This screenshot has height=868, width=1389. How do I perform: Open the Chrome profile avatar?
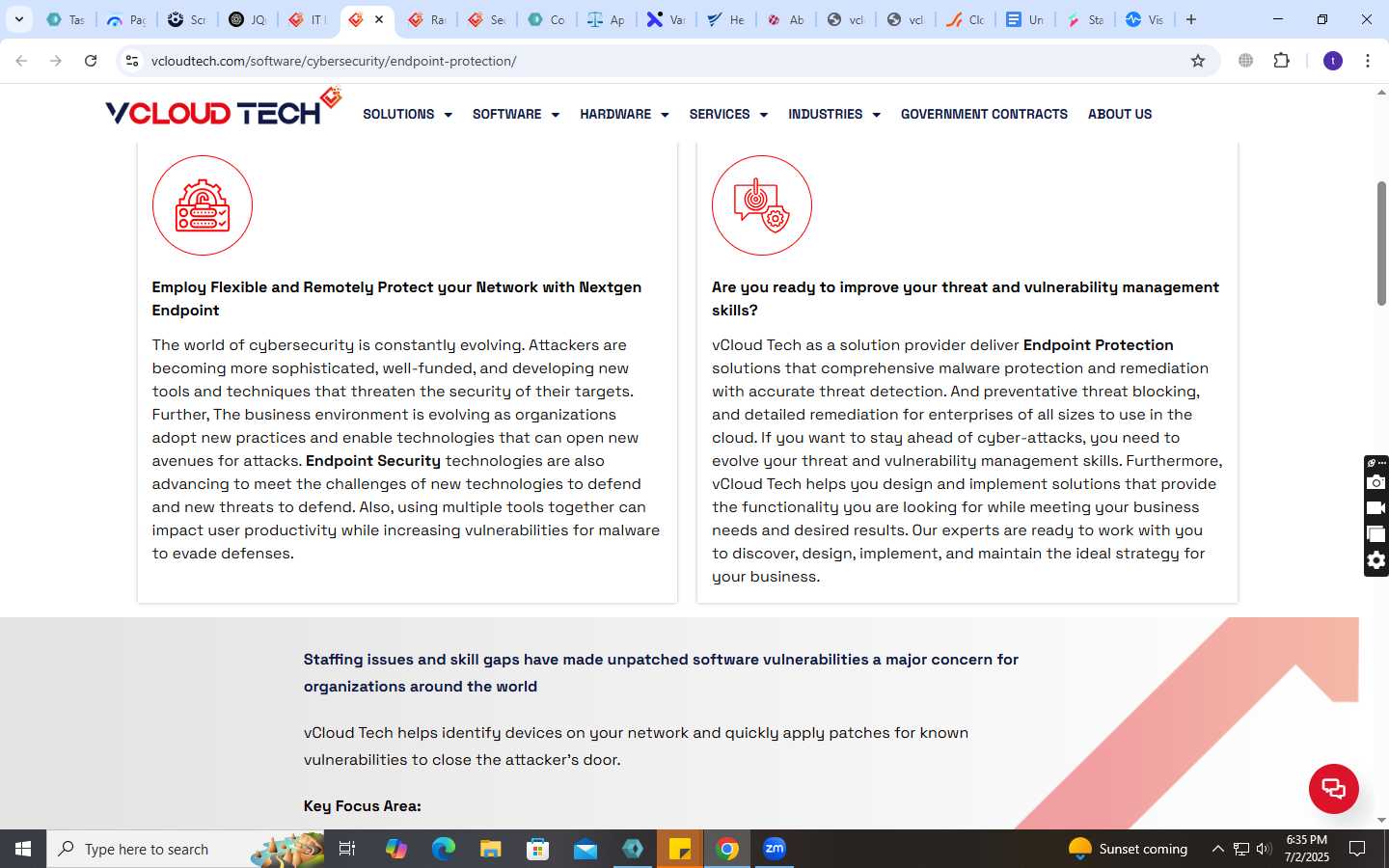click(1333, 61)
